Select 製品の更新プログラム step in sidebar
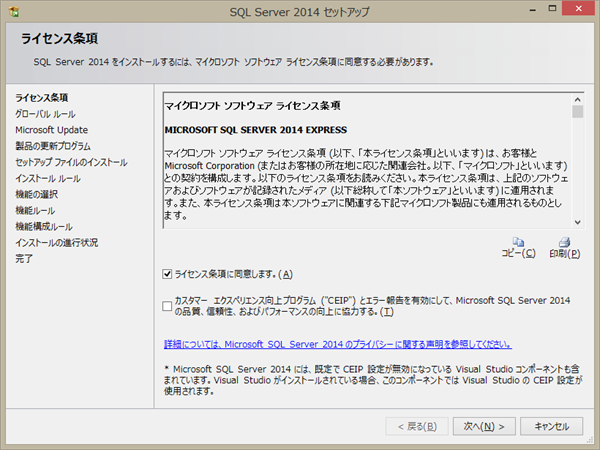This screenshot has width=600, height=450. coord(52,146)
